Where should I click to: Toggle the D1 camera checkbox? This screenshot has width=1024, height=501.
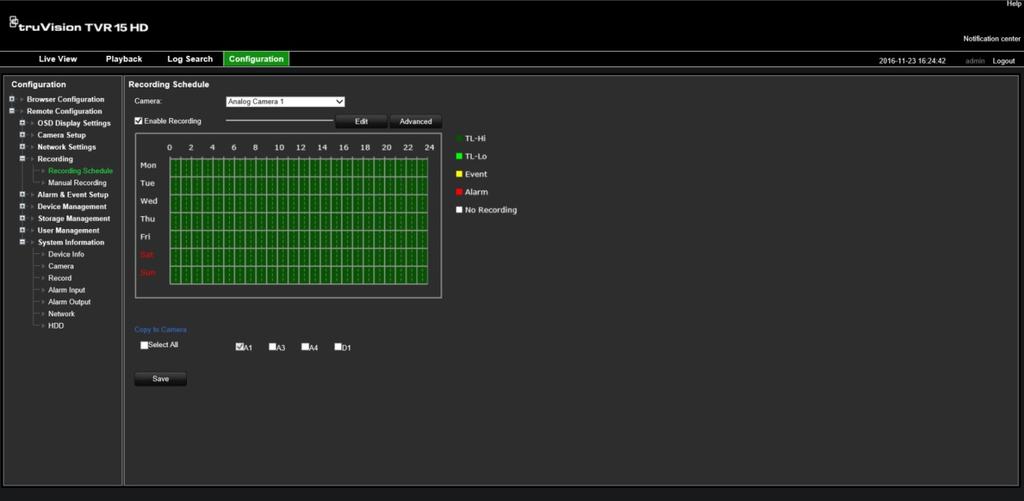point(338,347)
